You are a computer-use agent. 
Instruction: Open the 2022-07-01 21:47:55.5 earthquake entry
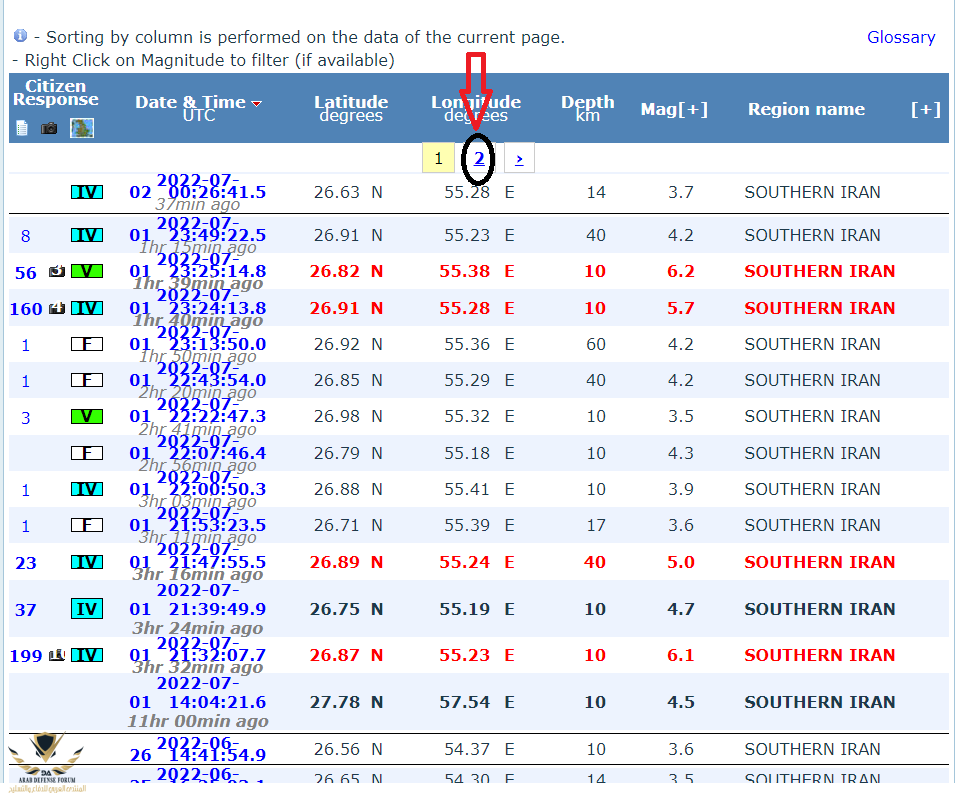[198, 562]
